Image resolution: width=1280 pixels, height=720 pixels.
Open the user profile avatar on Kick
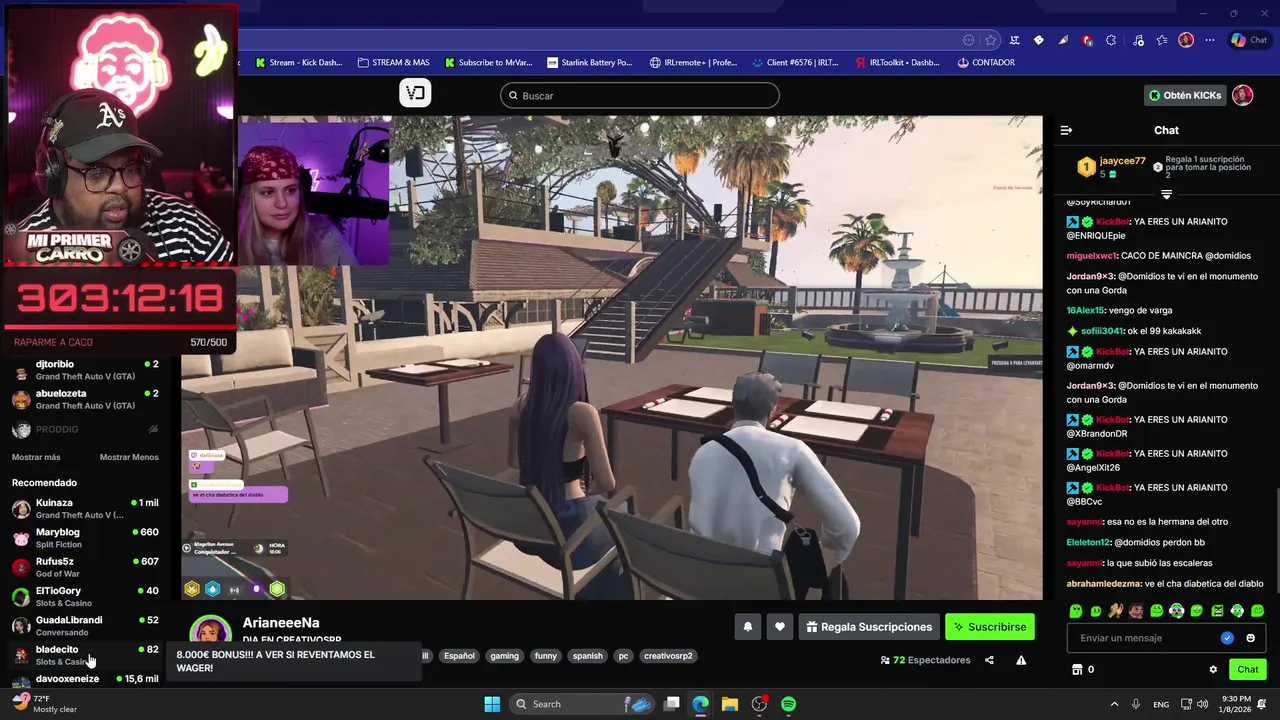(1242, 95)
